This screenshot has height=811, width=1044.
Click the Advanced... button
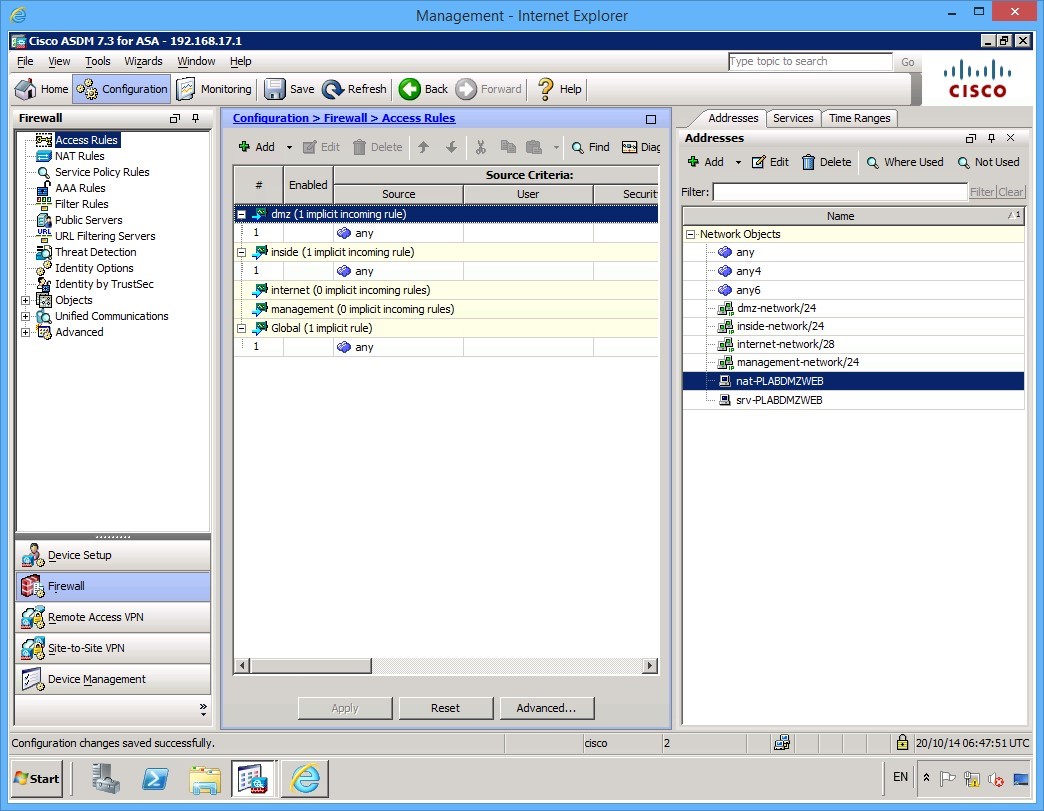pos(547,707)
